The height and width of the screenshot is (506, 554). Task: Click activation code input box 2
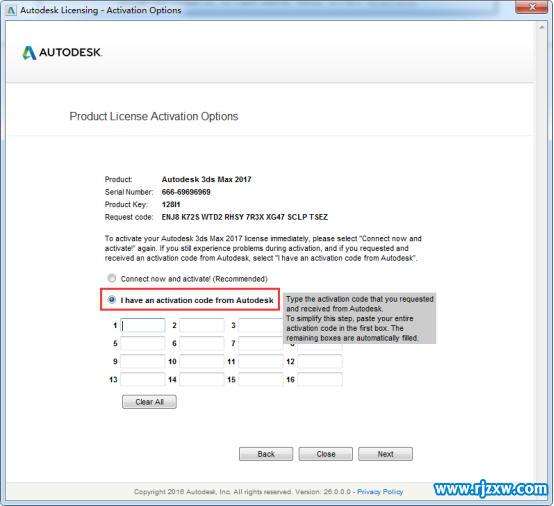coord(202,325)
